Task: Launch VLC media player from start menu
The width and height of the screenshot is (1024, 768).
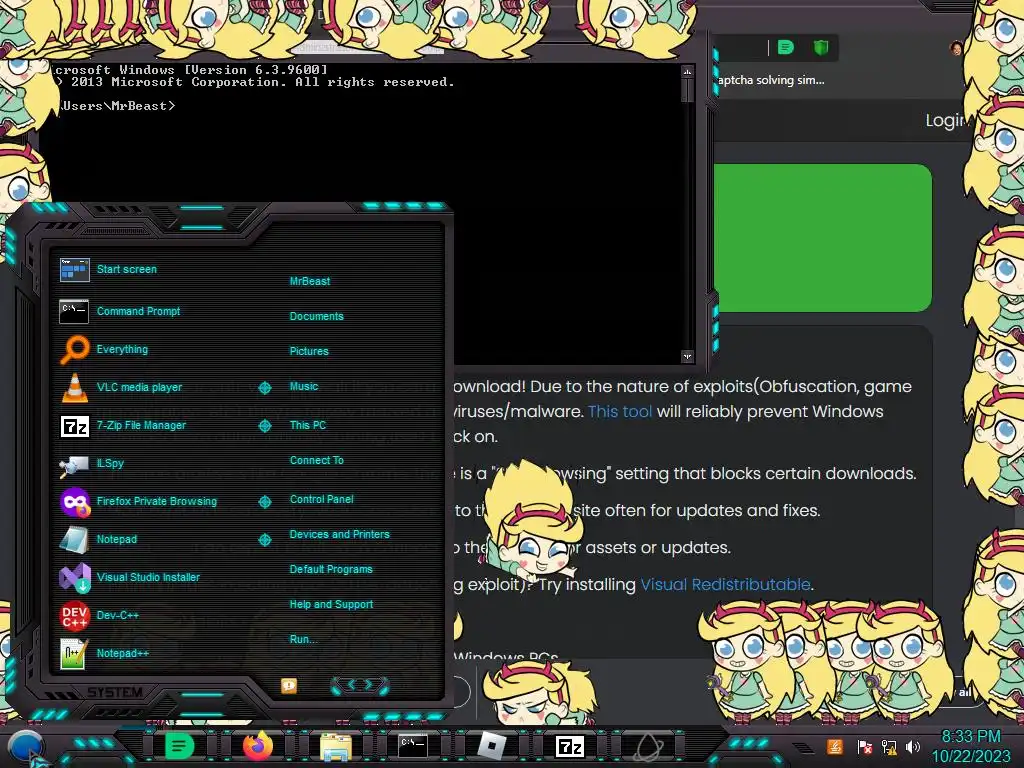Action: [121, 387]
